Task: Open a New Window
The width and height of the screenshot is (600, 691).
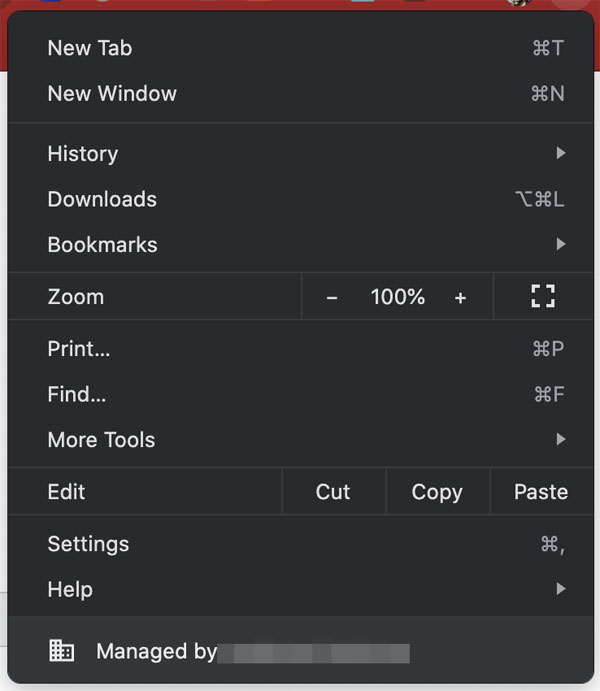Action: [112, 94]
